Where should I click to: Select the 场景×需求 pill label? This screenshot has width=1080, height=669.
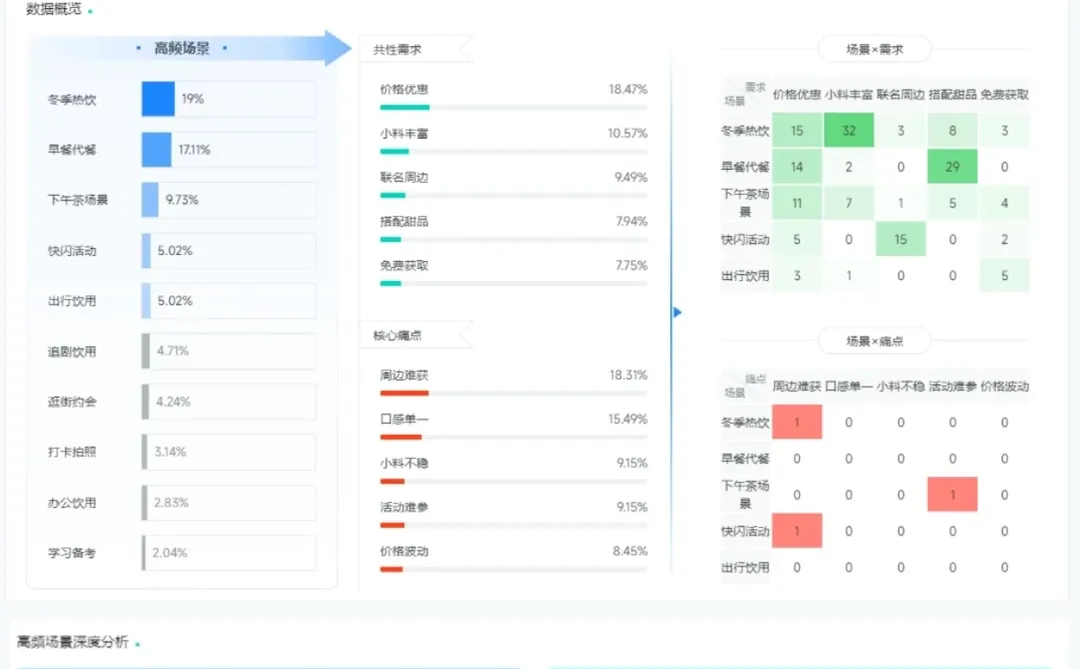(874, 50)
